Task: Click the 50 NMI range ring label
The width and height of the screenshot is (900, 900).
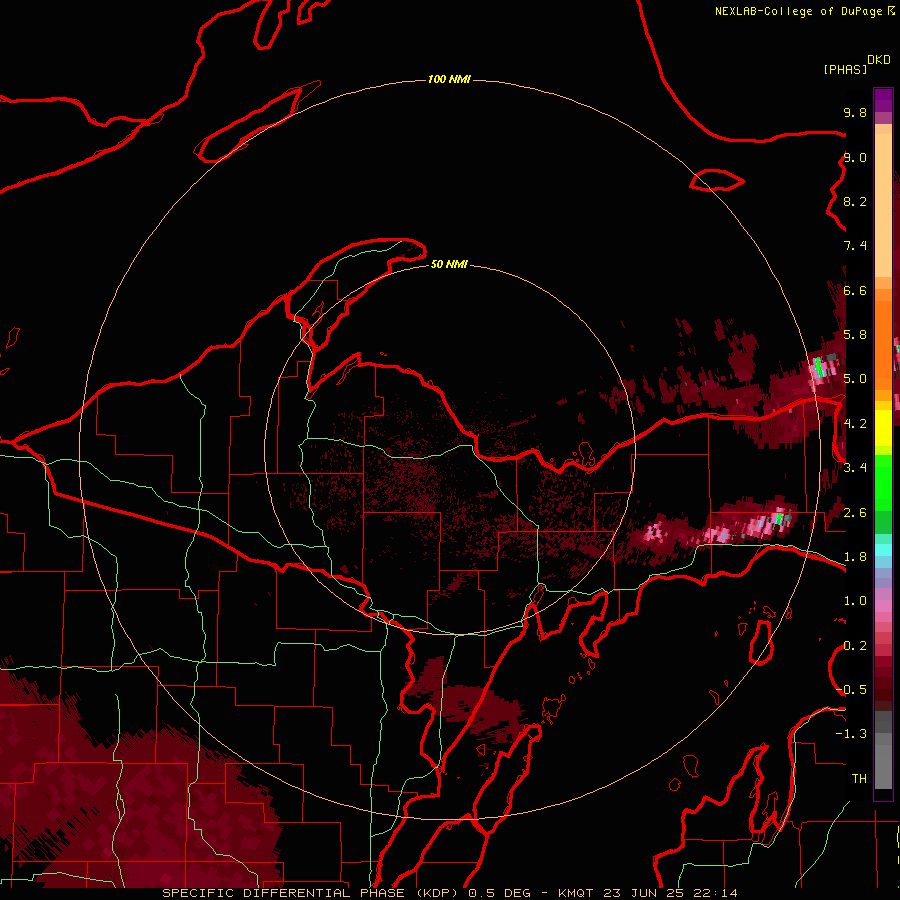Action: (449, 264)
